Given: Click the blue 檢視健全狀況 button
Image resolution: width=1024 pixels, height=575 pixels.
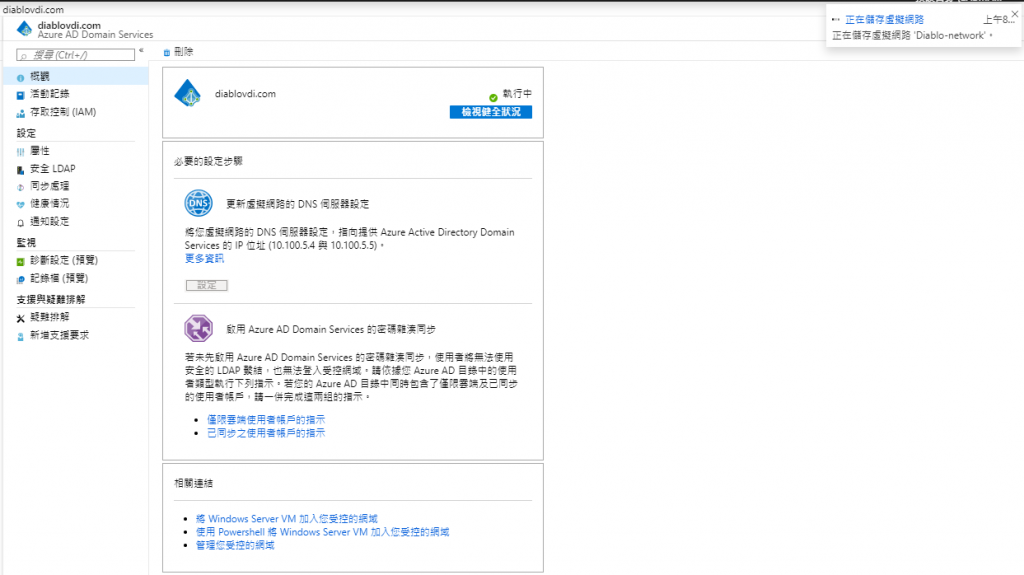Looking at the screenshot, I should pyautogui.click(x=490, y=112).
